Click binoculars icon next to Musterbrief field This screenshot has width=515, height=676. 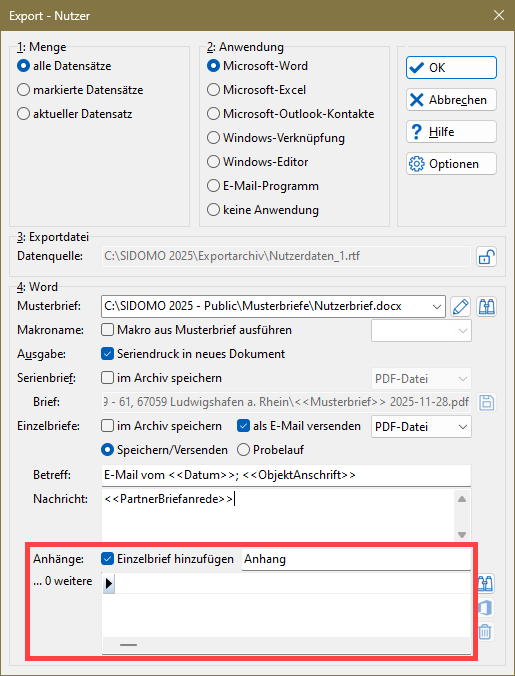[487, 307]
